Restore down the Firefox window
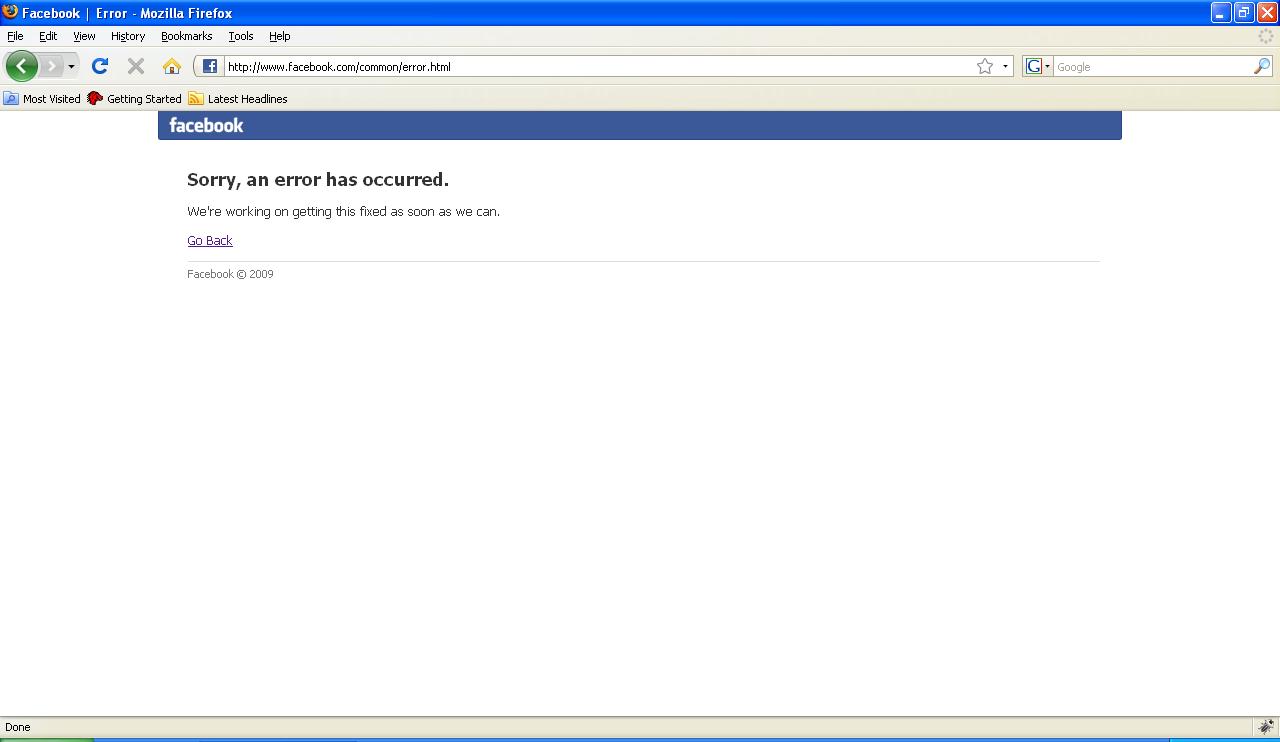The height and width of the screenshot is (742, 1280). click(1244, 12)
